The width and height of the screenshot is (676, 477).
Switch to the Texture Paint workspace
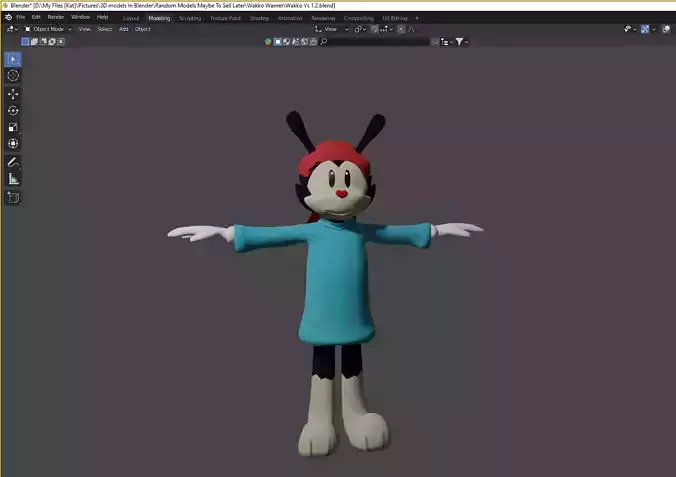coord(226,18)
